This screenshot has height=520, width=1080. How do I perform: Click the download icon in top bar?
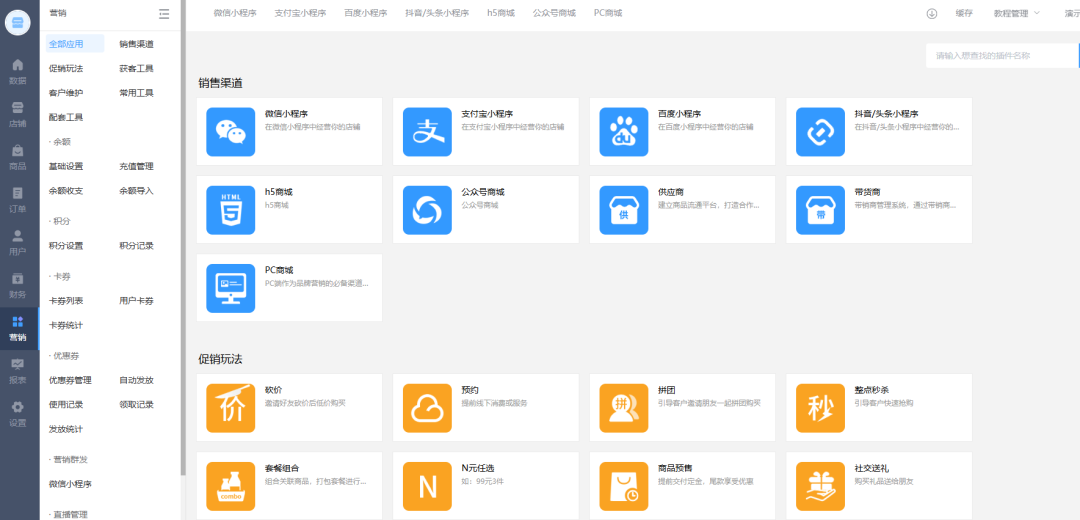click(932, 13)
